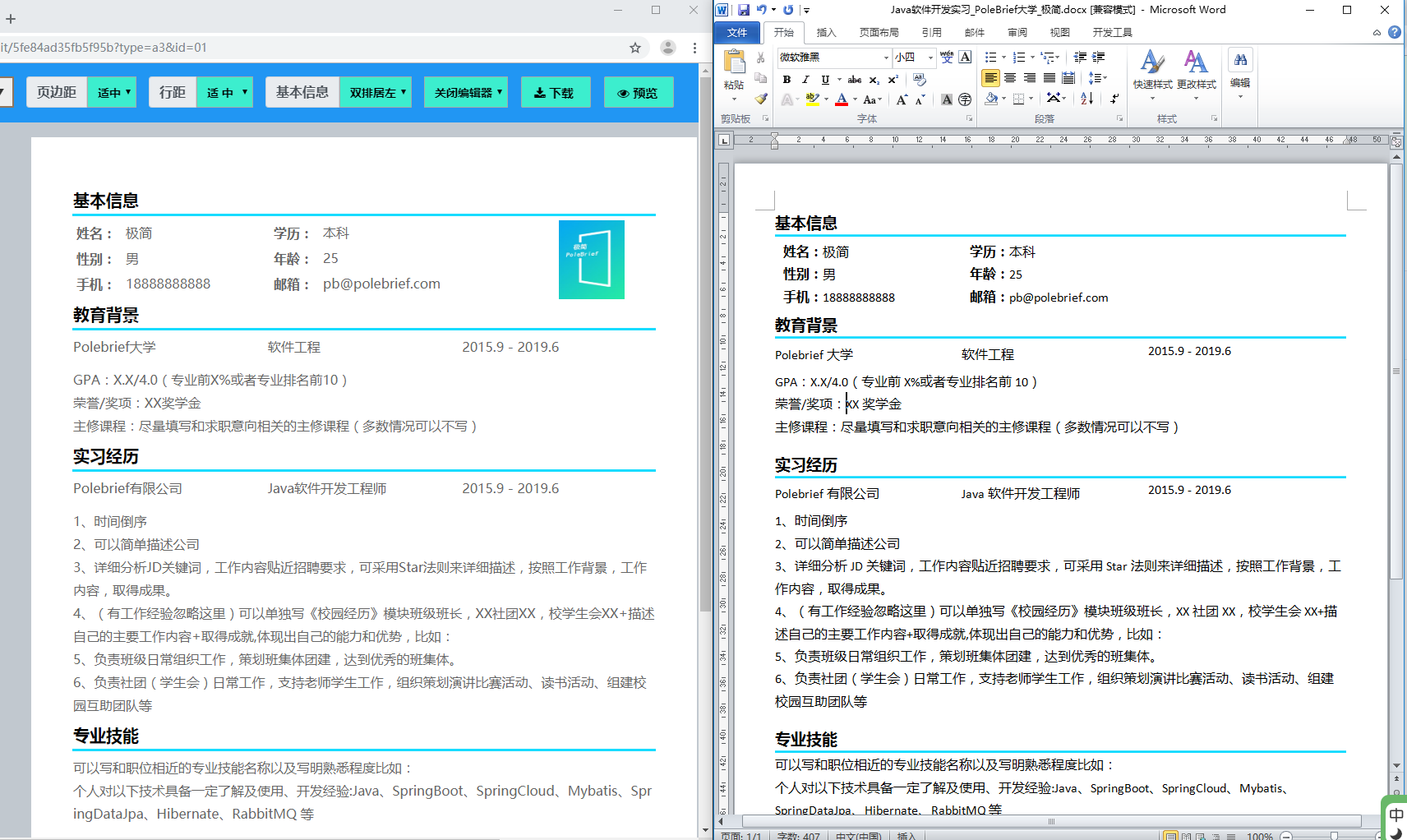Click the Shrink Font icon

920,99
